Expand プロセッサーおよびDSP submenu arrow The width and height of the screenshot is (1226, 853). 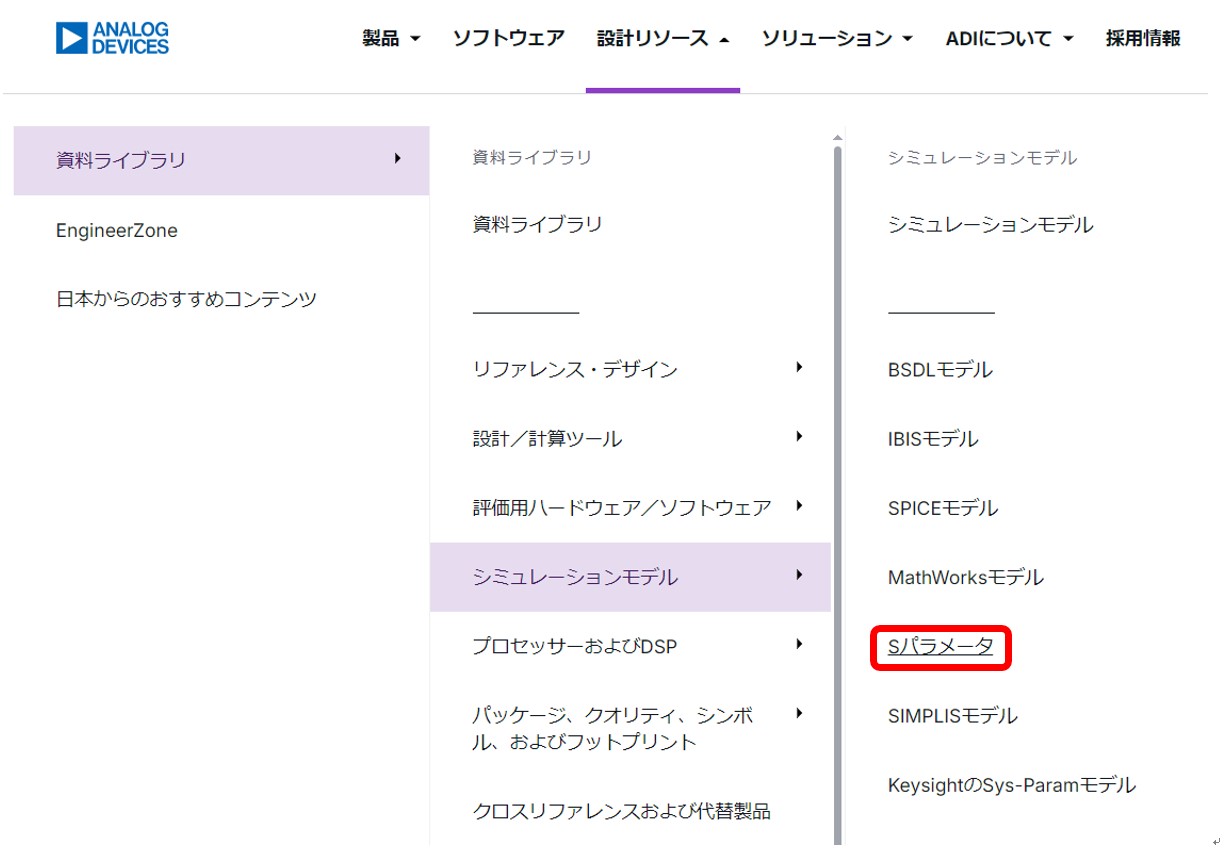[799, 645]
